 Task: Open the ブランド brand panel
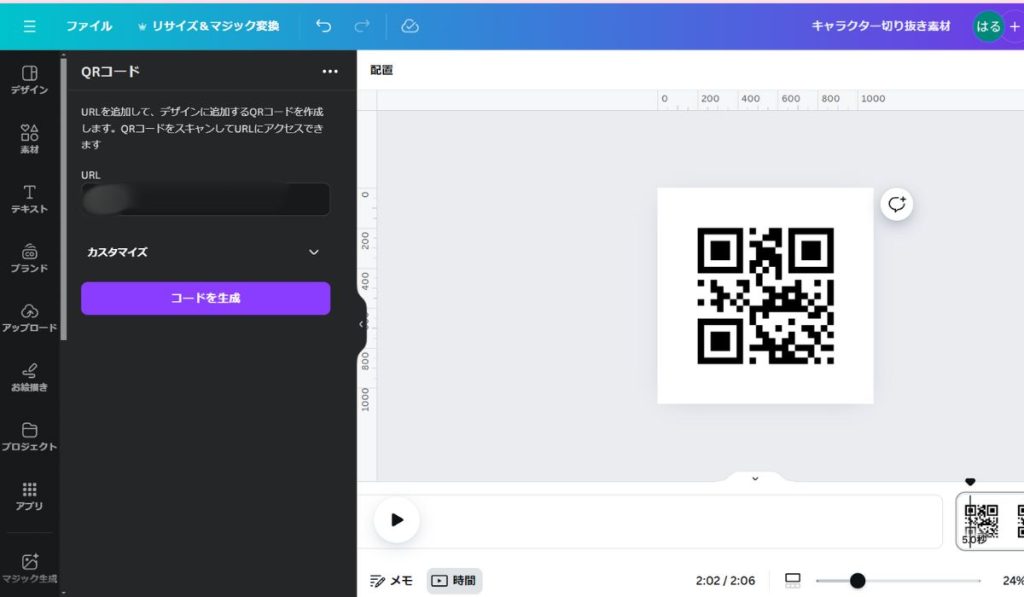point(29,257)
